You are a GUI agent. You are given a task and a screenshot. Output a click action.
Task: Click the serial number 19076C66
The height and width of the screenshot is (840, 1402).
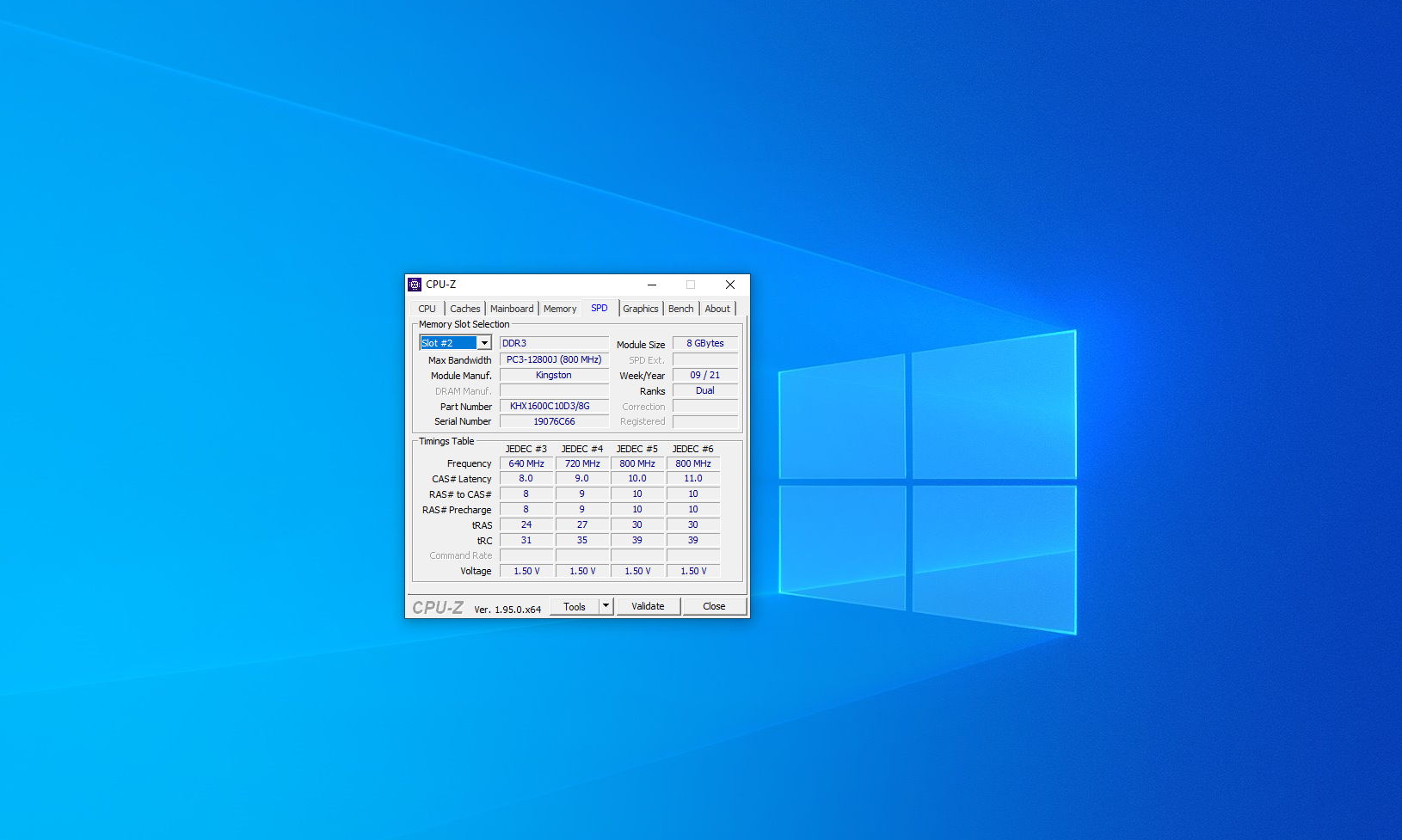click(x=554, y=421)
